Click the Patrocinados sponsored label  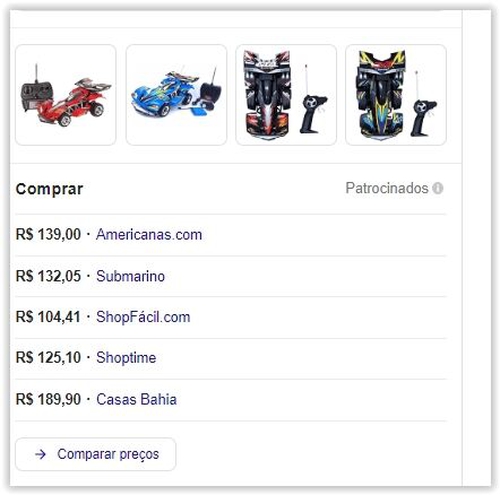click(387, 188)
